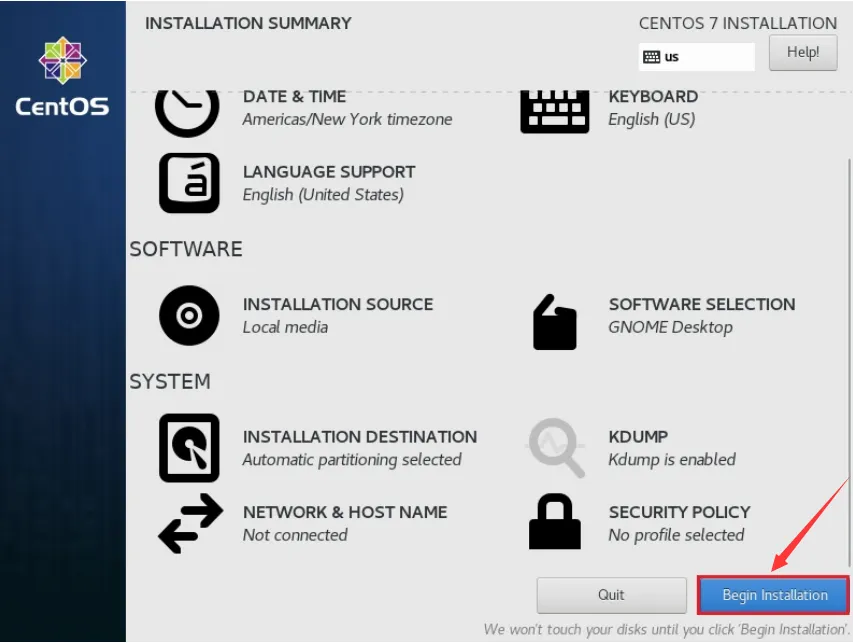Click 'English (United States)' language text
The width and height of the screenshot is (853, 643).
click(x=323, y=195)
